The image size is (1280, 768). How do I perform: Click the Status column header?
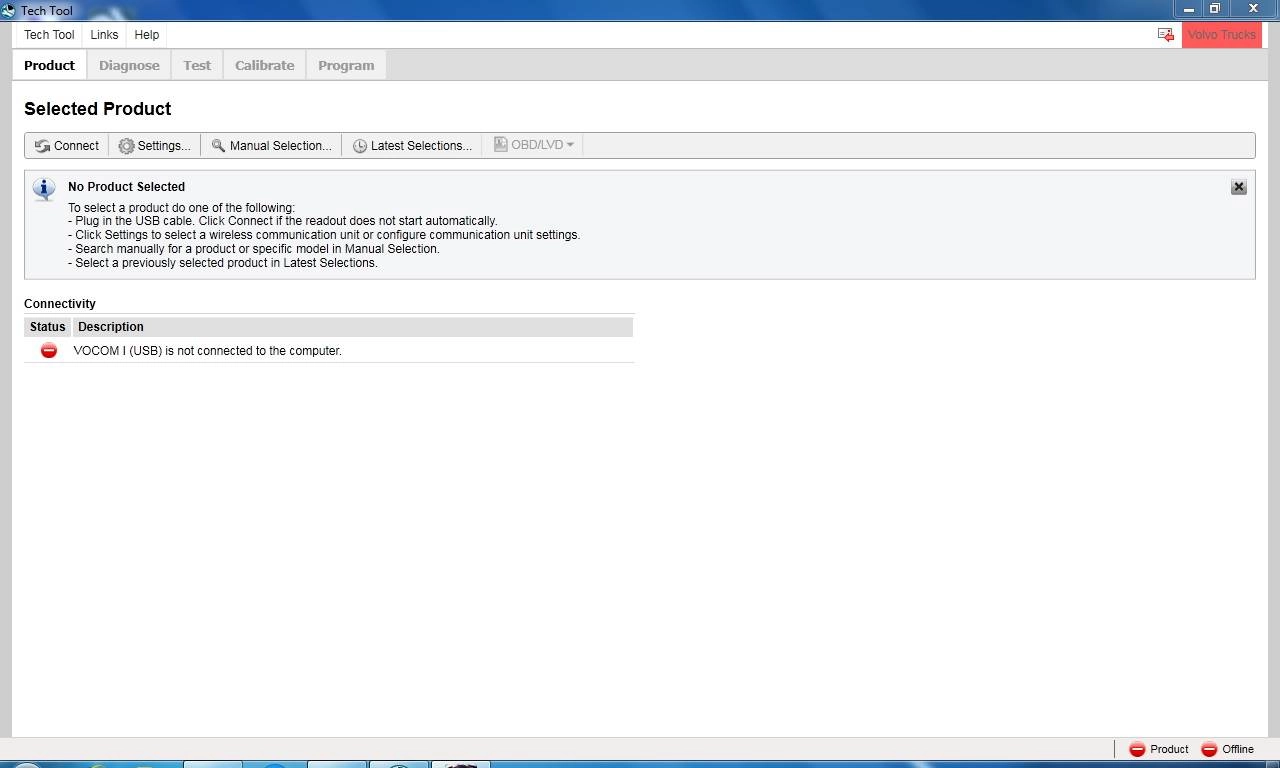(x=48, y=327)
